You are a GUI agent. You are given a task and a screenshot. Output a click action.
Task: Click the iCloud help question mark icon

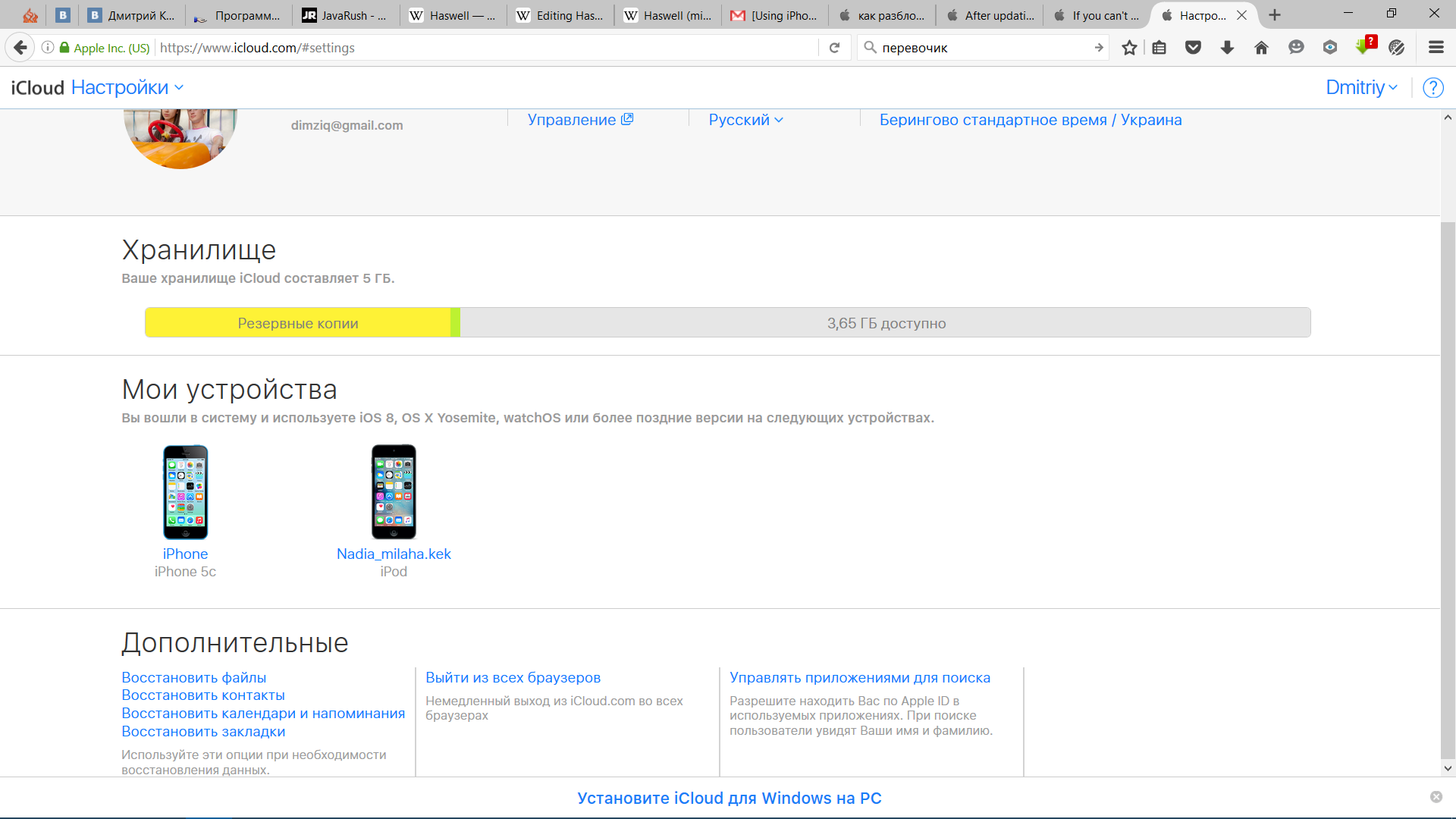[x=1432, y=88]
